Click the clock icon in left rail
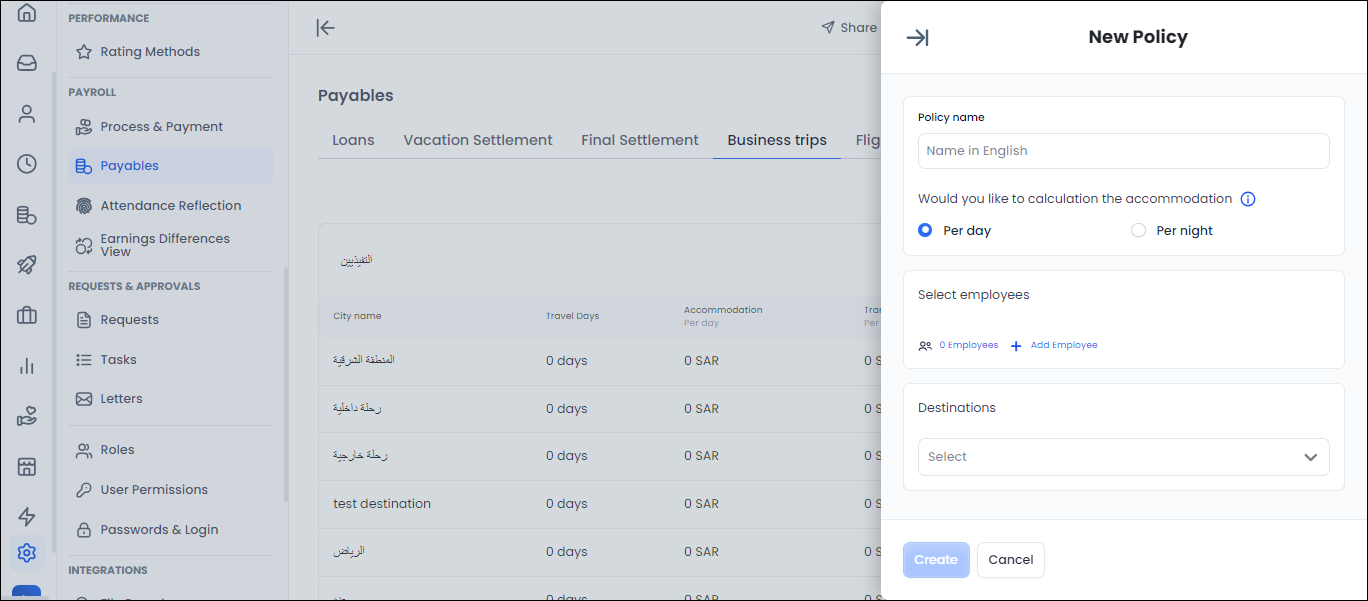The image size is (1368, 601). tap(27, 164)
